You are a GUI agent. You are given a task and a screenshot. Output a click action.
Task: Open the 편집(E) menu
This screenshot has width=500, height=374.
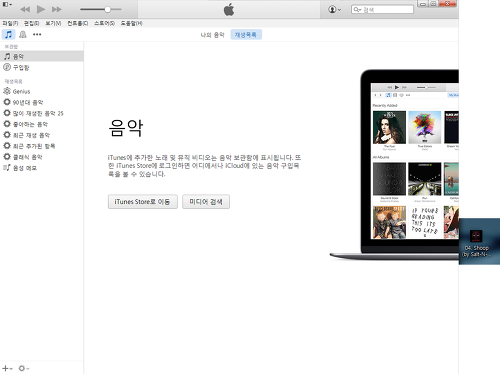(31, 23)
